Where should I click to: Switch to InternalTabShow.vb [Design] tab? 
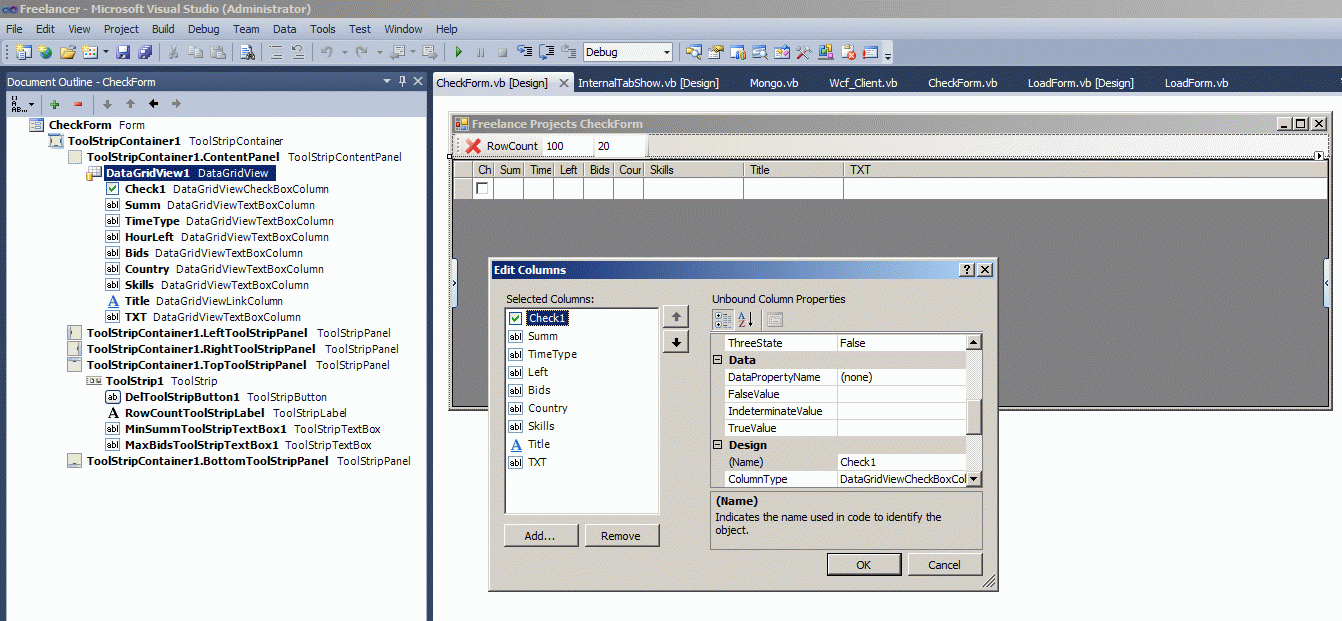[648, 83]
